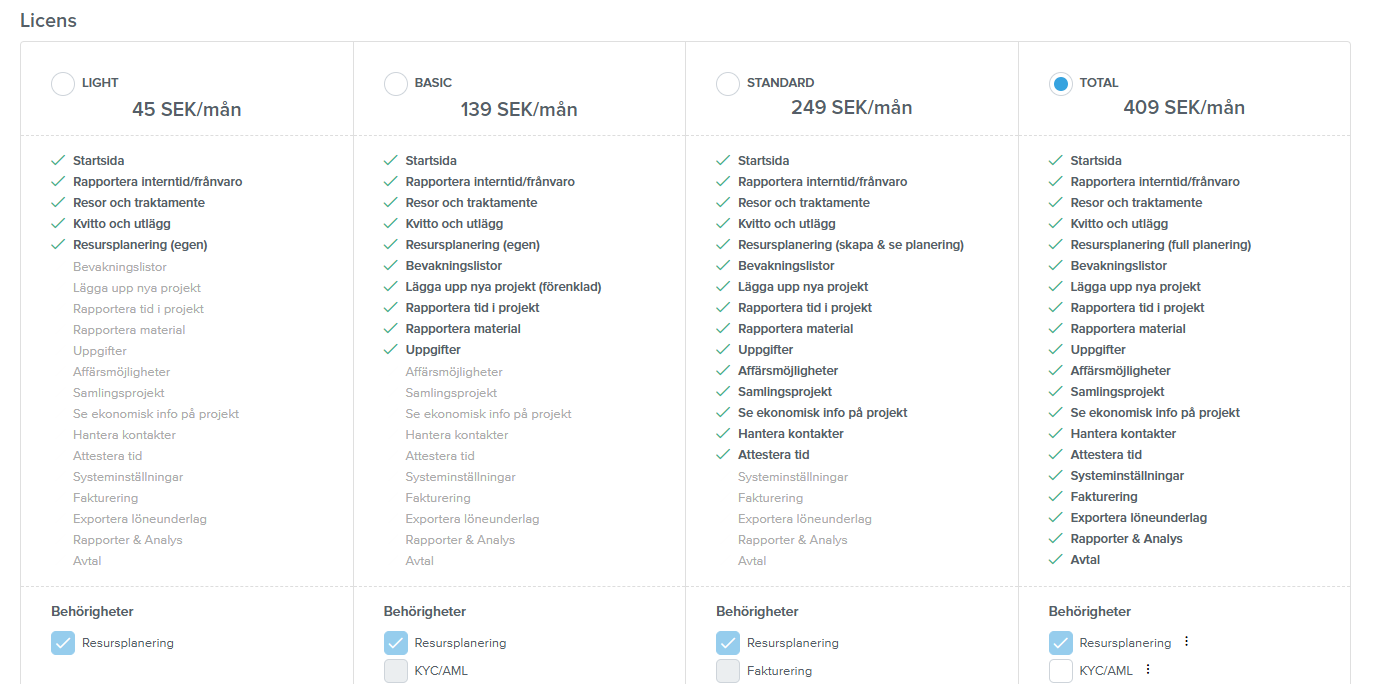Click the Avtal checkmark icon in TOTAL column

(x=1056, y=560)
